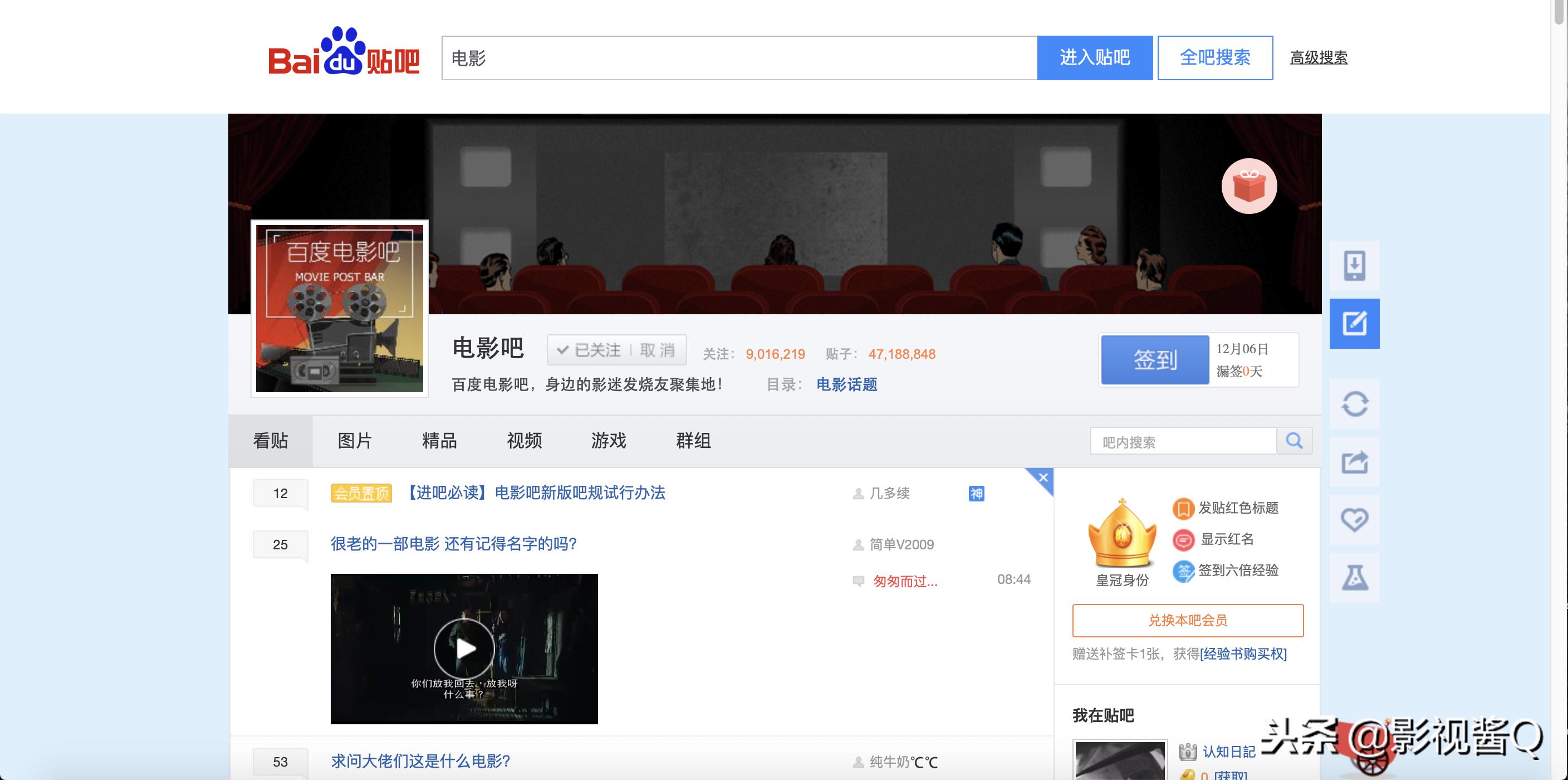Switch to the 精品 tab
Viewport: 1568px width, 780px height.
point(439,441)
